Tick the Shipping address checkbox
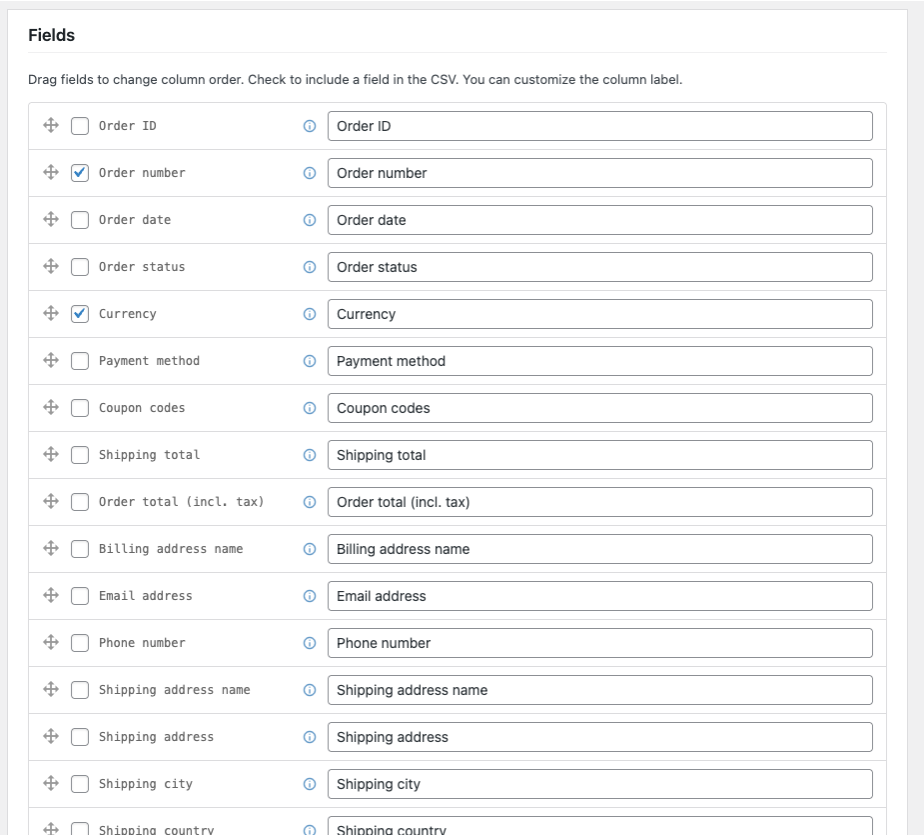Screen dimensions: 924x836 [x=80, y=737]
